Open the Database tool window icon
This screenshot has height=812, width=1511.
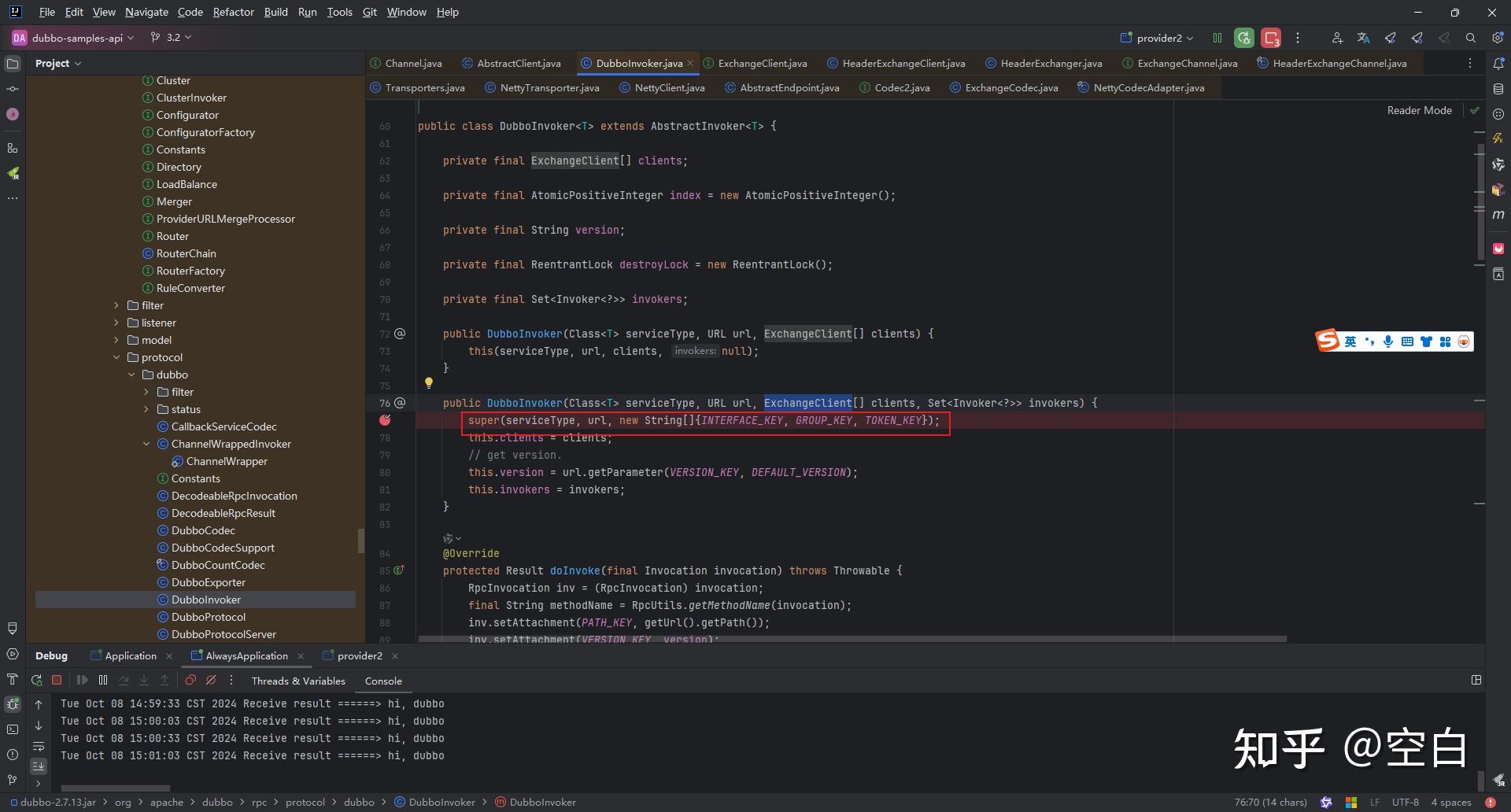click(x=1498, y=89)
